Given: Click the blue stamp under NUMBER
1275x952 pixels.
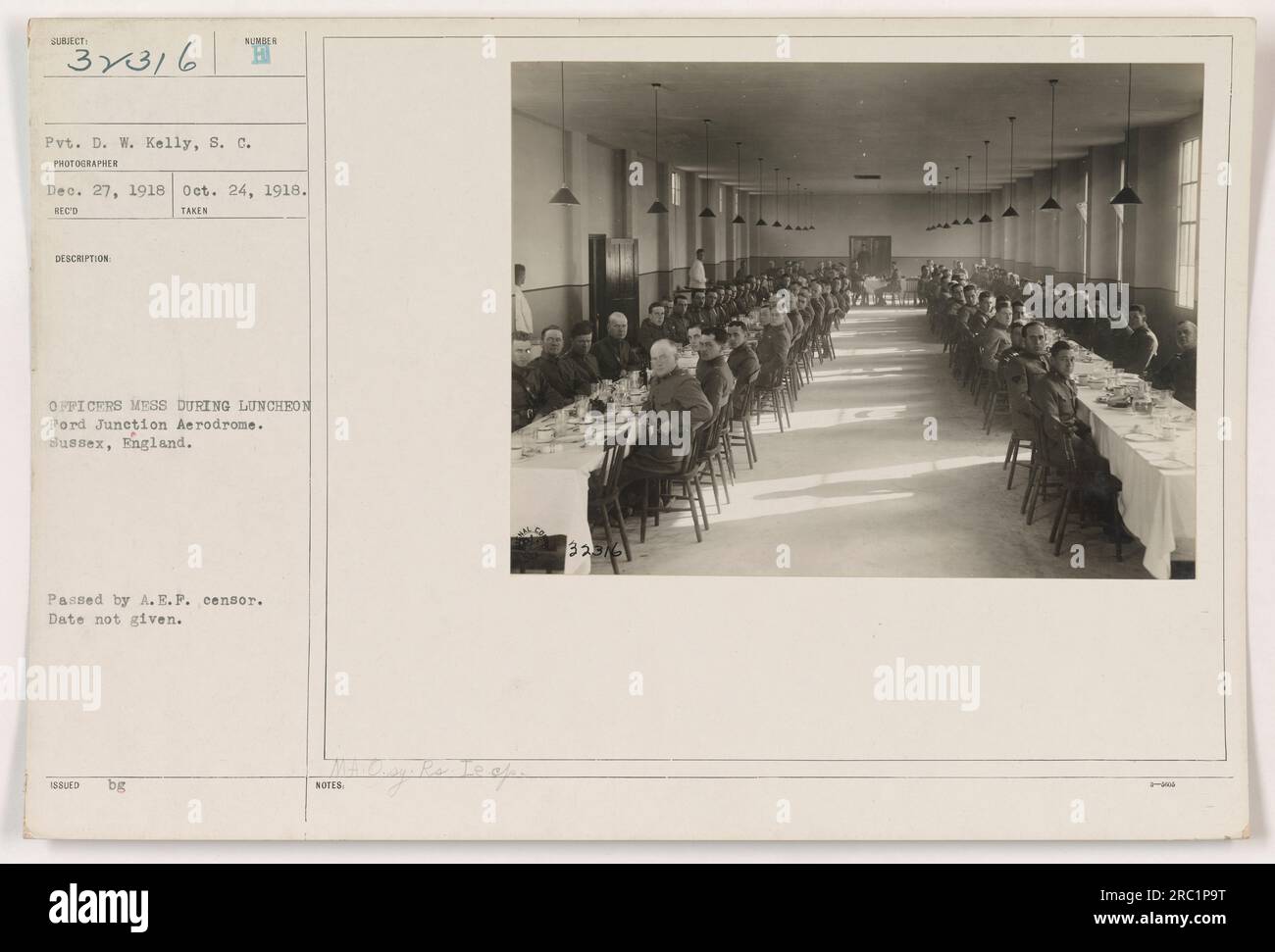Looking at the screenshot, I should pos(261,56).
